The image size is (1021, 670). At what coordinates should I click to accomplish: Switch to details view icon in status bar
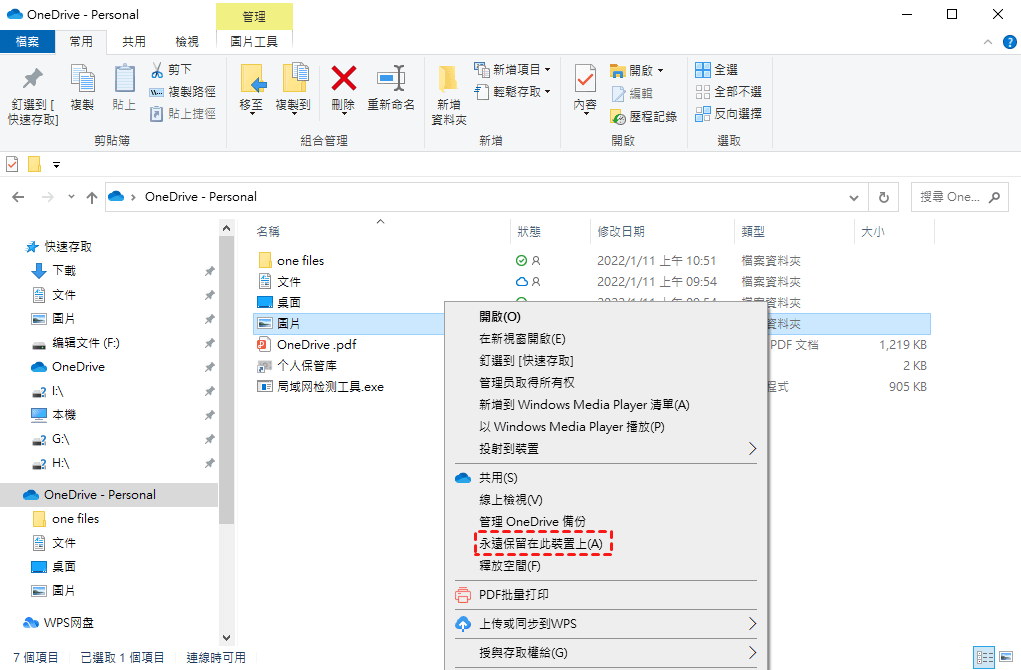(985, 657)
